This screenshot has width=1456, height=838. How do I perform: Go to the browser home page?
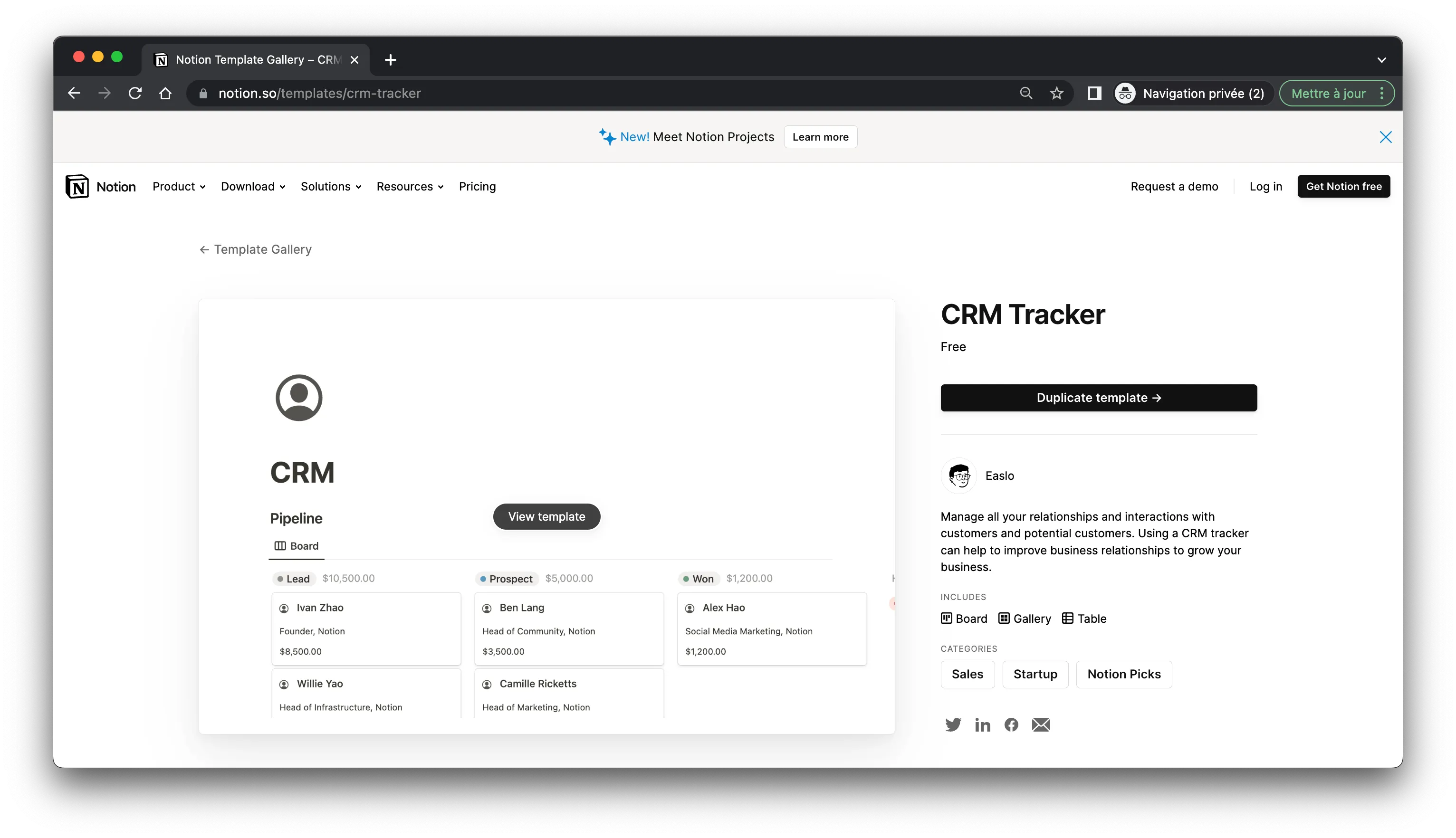tap(165, 93)
